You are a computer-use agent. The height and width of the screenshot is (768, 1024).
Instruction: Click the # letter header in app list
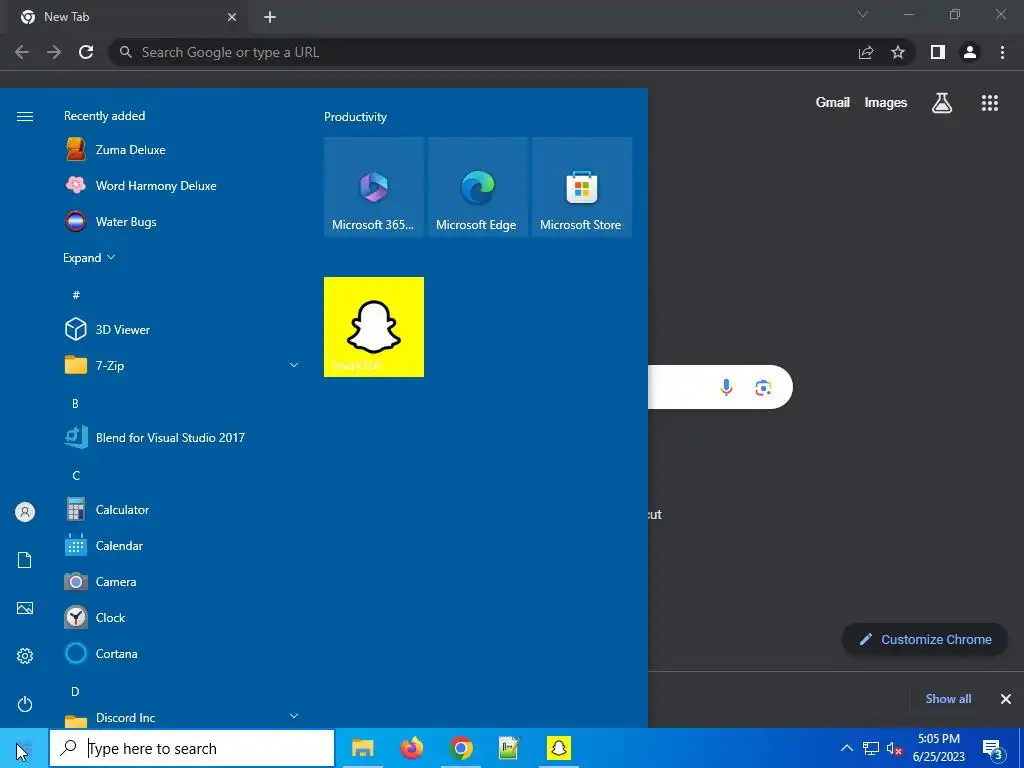point(76,295)
